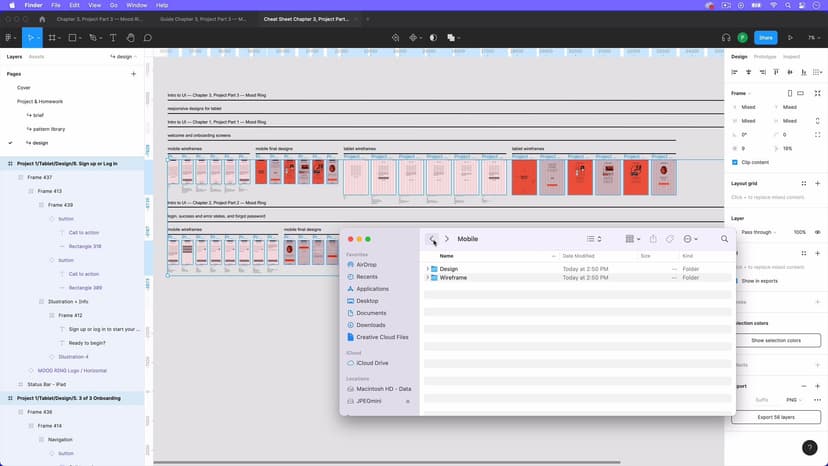Click Export 58 layers button
Viewport: 828px width, 466px height.
point(776,417)
